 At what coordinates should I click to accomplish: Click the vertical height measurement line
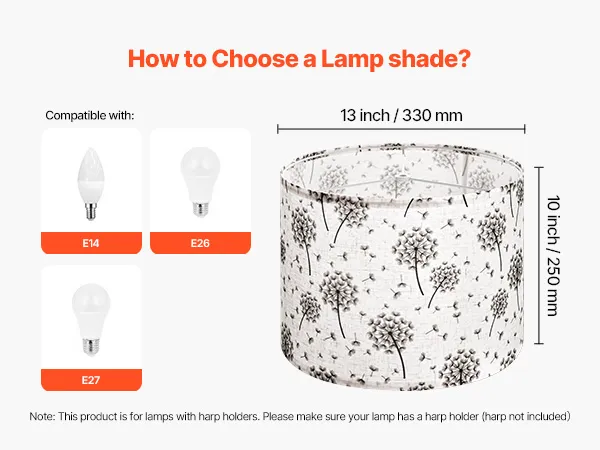[539, 255]
